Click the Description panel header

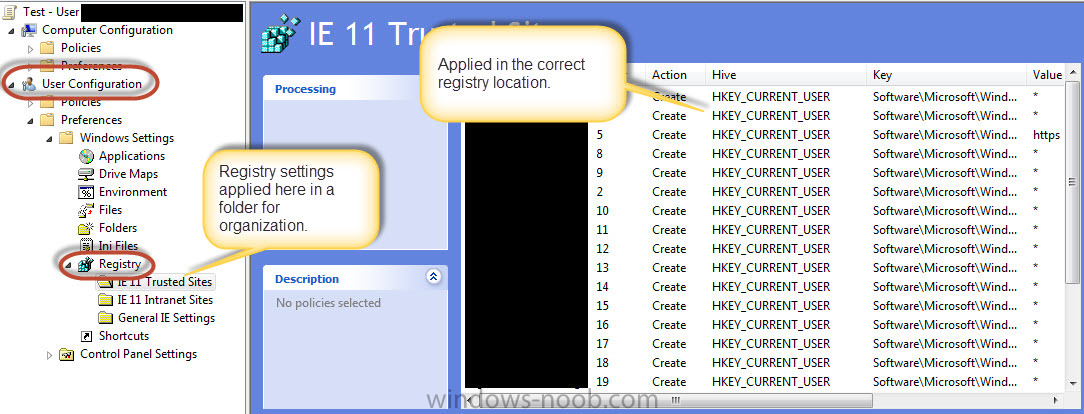355,279
